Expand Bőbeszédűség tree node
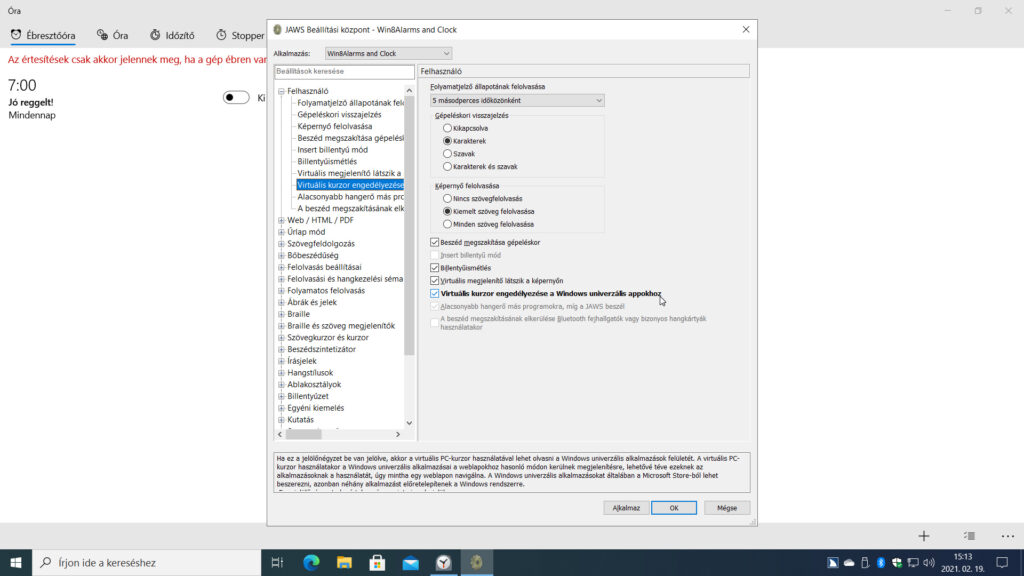This screenshot has height=576, width=1024. click(x=281, y=256)
